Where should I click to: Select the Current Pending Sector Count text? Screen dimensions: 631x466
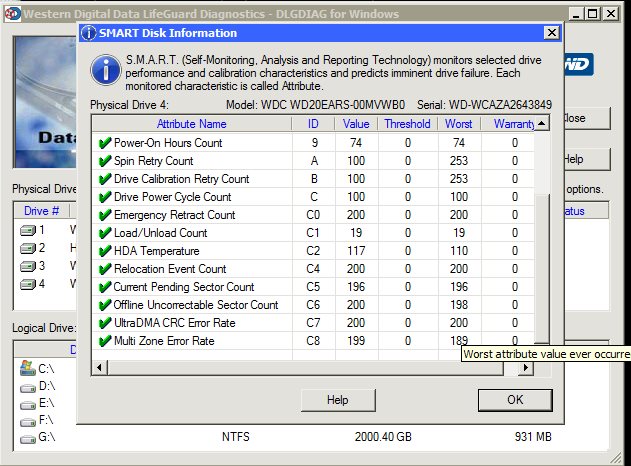point(184,287)
